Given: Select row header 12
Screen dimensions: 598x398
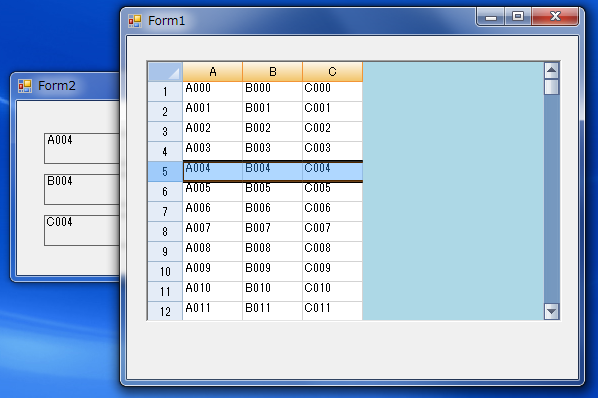Looking at the screenshot, I should point(165,311).
